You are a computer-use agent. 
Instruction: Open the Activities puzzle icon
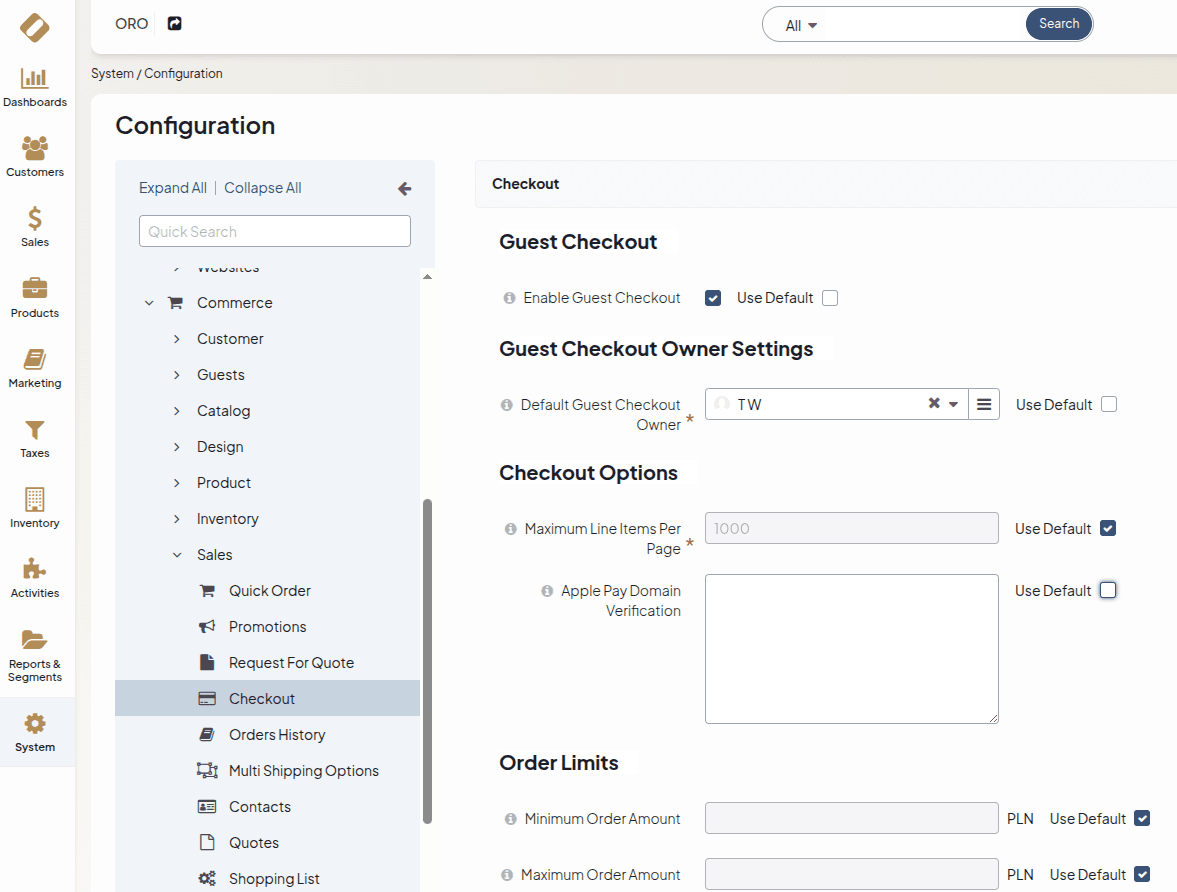pos(35,570)
